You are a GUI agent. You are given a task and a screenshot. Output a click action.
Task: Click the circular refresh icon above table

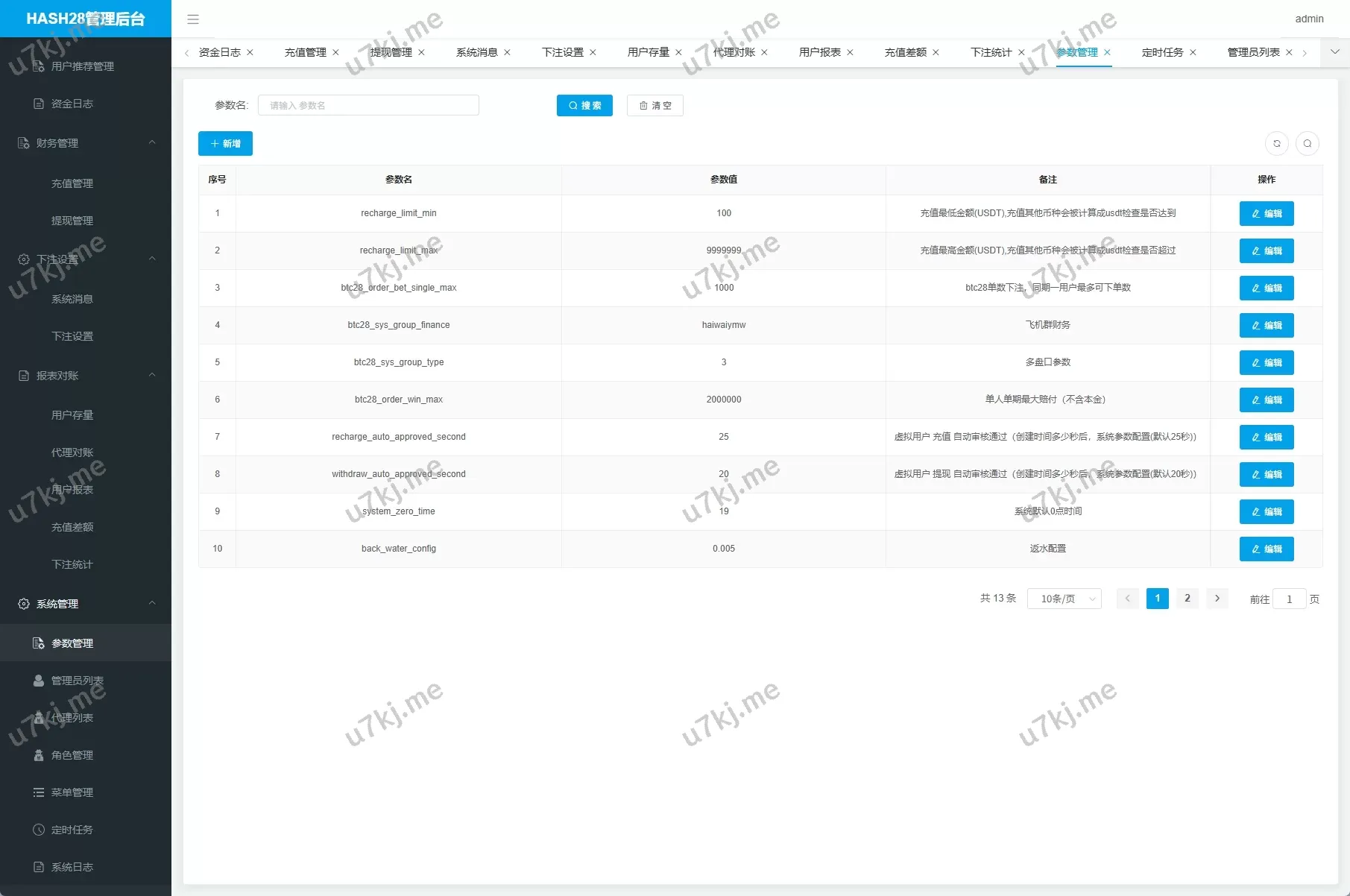pyautogui.click(x=1277, y=144)
